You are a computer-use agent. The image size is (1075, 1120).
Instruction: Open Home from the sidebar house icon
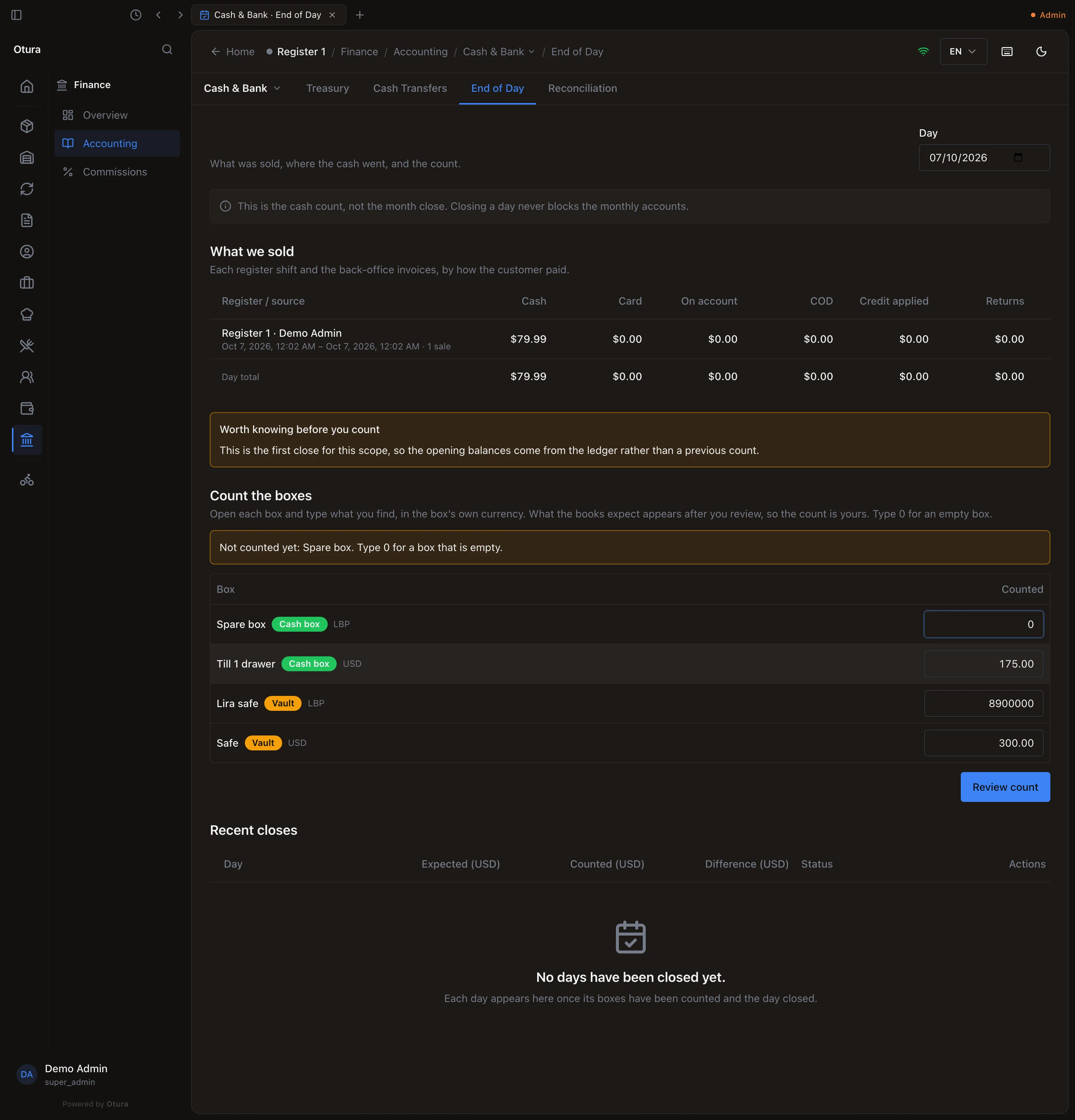click(27, 86)
